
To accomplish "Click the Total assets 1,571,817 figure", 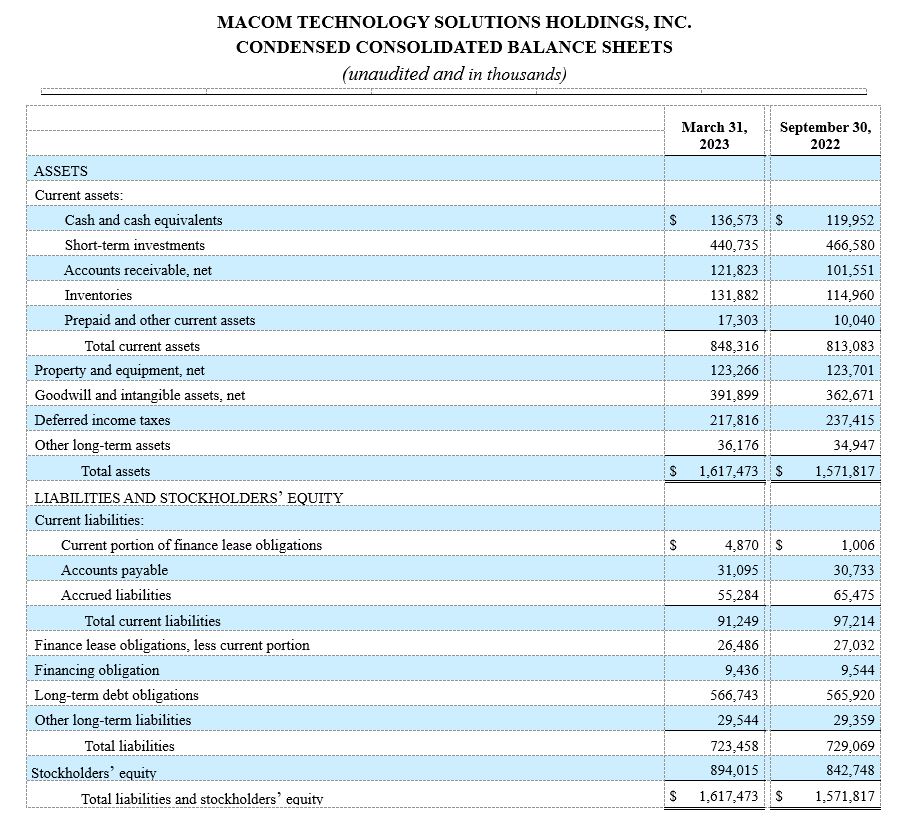I will click(x=843, y=470).
